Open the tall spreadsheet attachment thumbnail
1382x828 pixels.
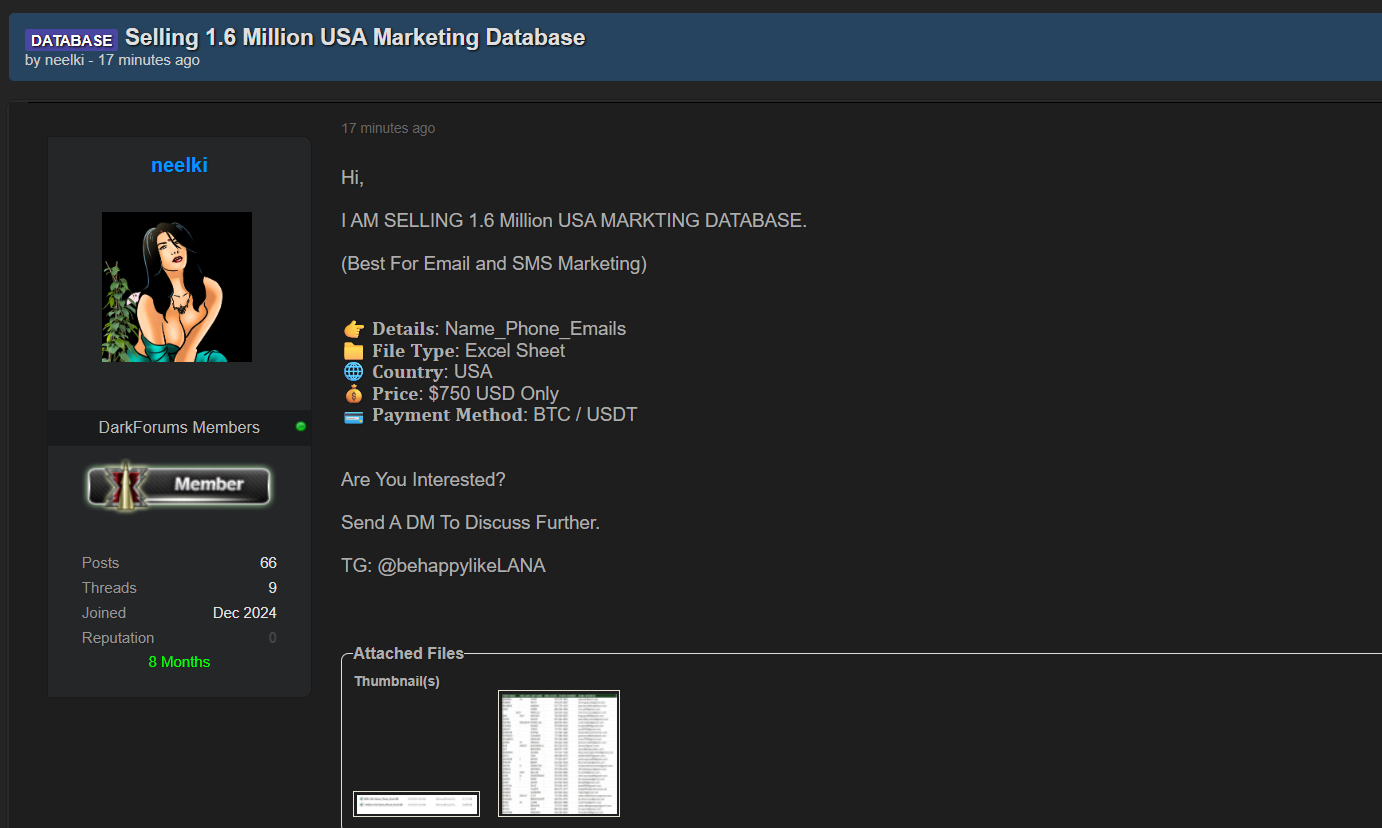point(559,753)
